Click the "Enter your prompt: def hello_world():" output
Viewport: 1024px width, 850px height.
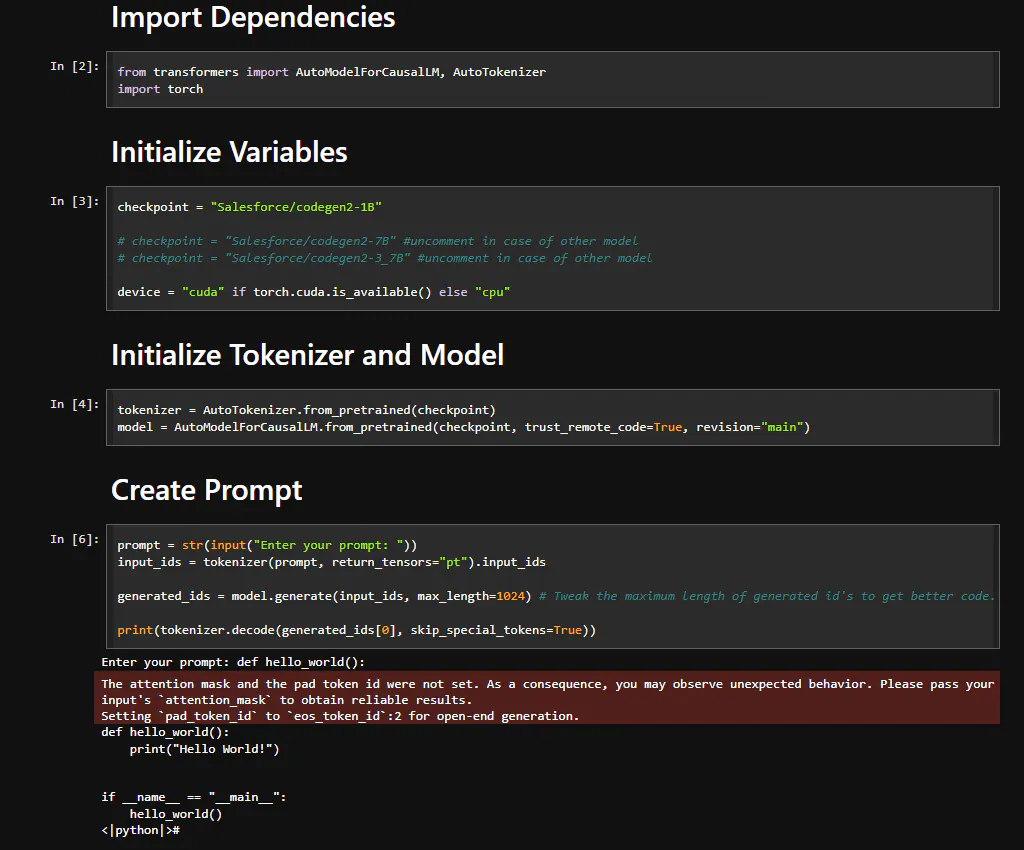[233, 662]
